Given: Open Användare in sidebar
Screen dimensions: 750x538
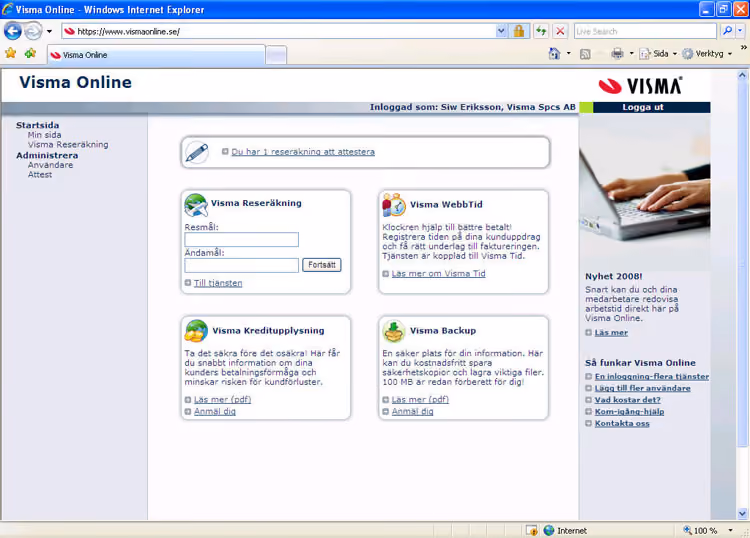Looking at the screenshot, I should pyautogui.click(x=50, y=165).
